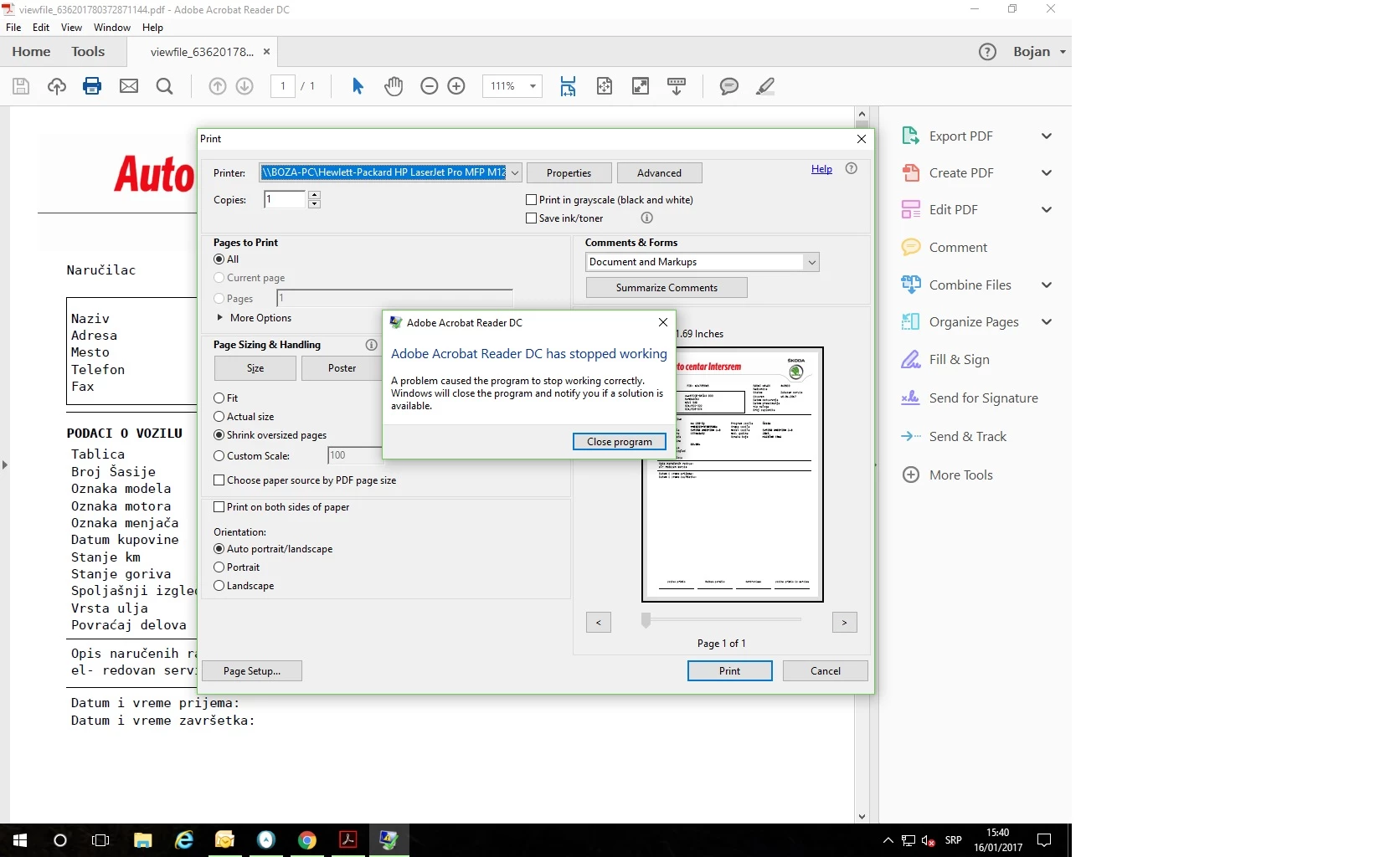Image resolution: width=1400 pixels, height=857 pixels.
Task: Open Edit PDF tool
Action: (953, 210)
